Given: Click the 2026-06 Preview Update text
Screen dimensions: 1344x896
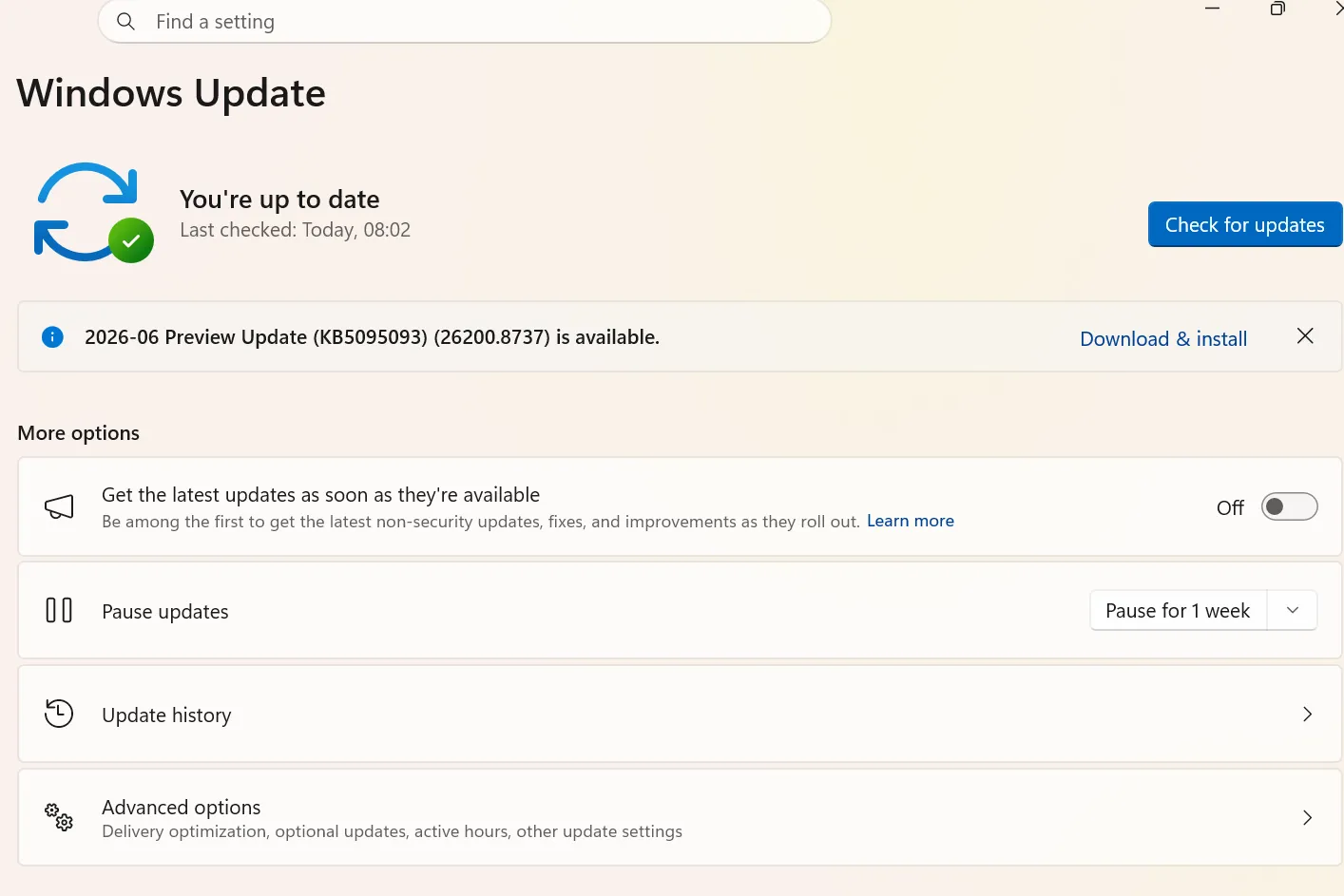Looking at the screenshot, I should pos(372,337).
